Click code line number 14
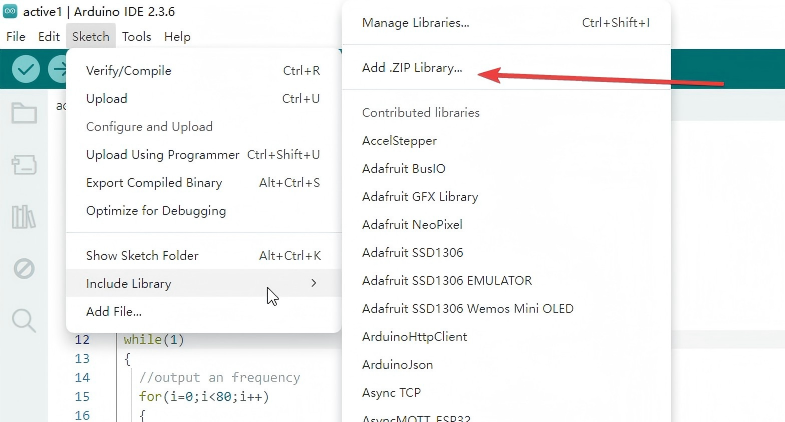Image resolution: width=785 pixels, height=422 pixels. click(x=82, y=377)
